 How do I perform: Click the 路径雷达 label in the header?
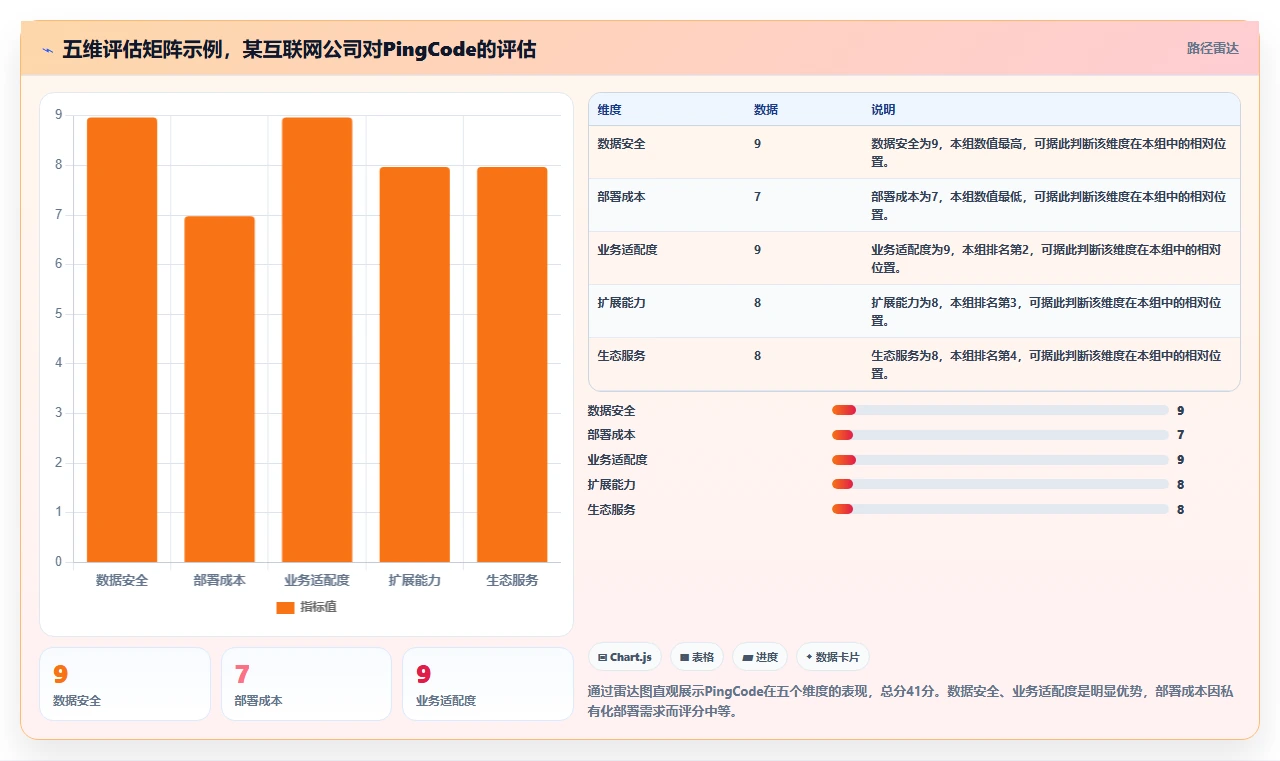[x=1212, y=48]
